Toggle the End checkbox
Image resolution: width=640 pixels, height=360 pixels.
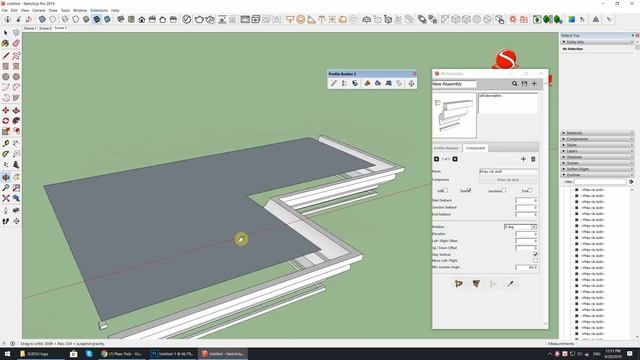530,191
